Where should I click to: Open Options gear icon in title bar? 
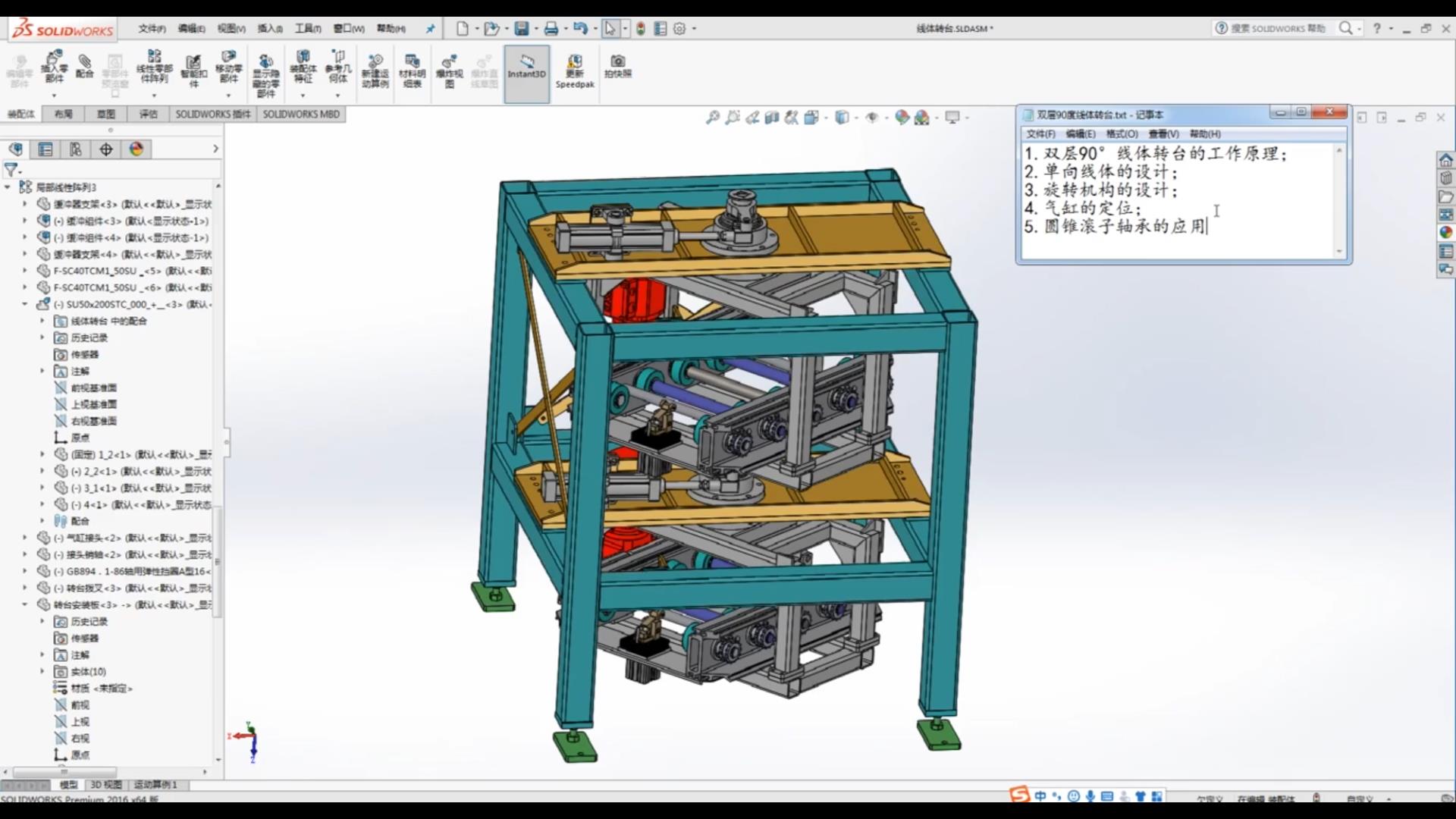click(679, 29)
